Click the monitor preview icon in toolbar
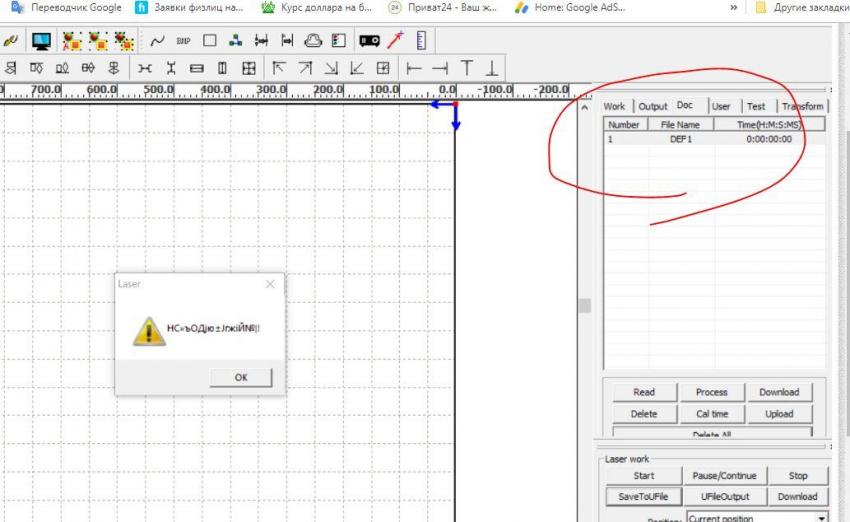 click(x=41, y=41)
